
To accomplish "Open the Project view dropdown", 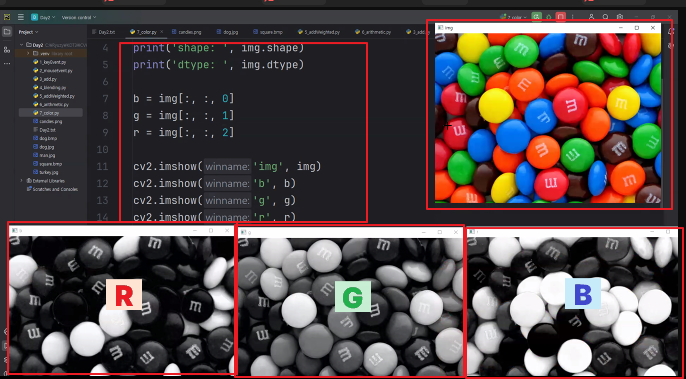I will (28, 32).
